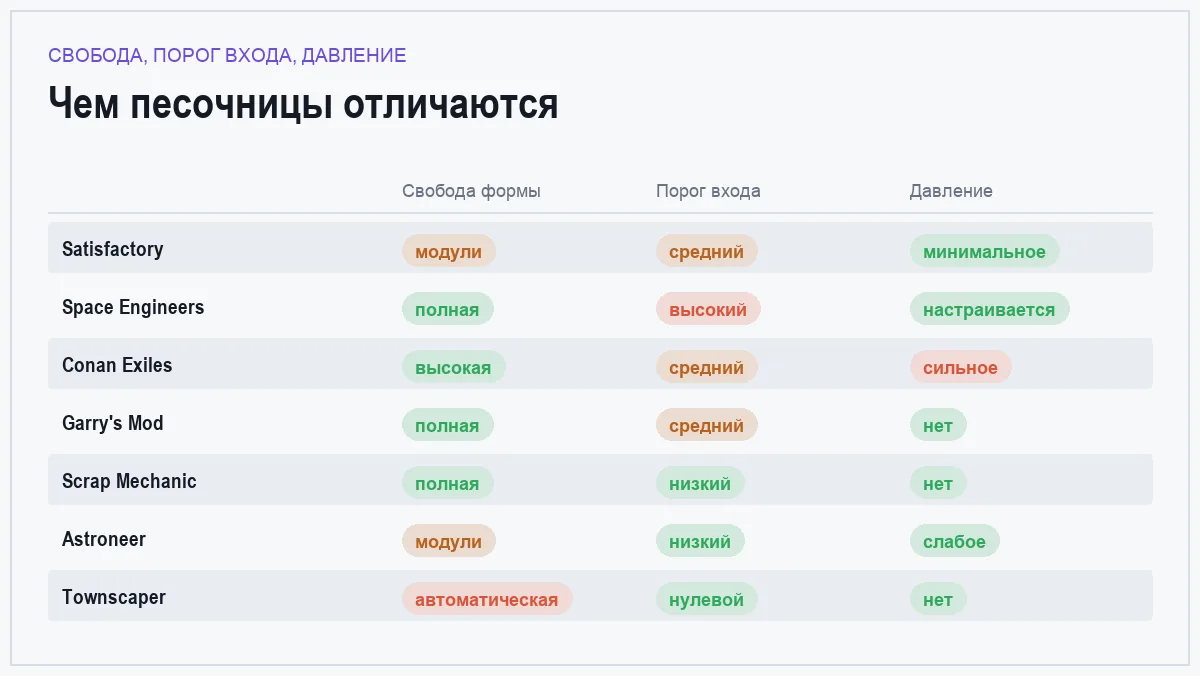Click "низкий" tag in Scrap Mechanic row
The image size is (1200, 676).
700,483
